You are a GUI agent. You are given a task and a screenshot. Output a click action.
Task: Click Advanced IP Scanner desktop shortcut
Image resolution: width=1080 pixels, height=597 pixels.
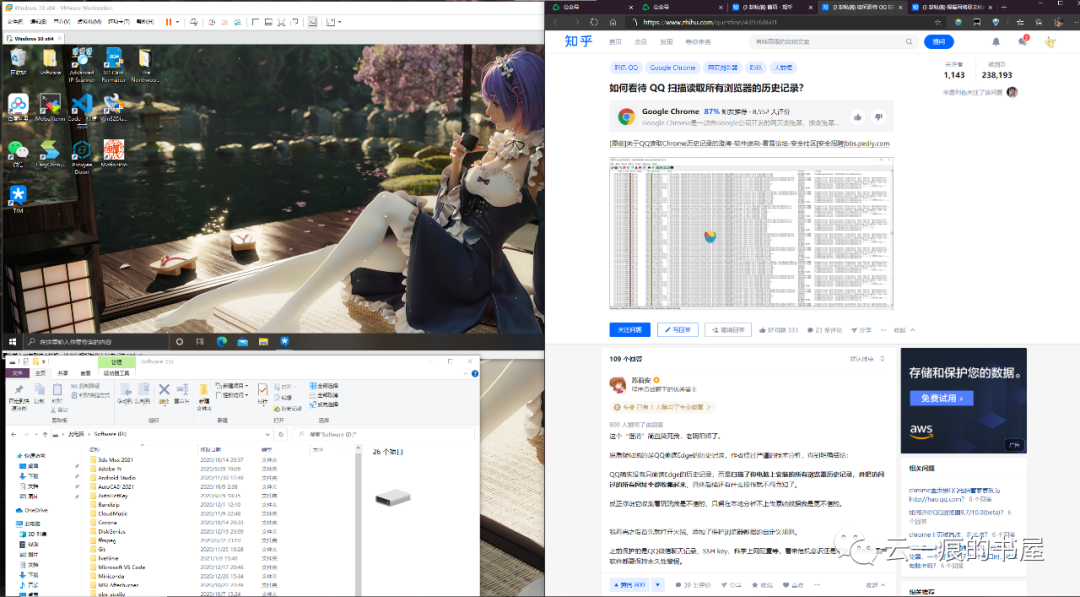click(x=81, y=65)
